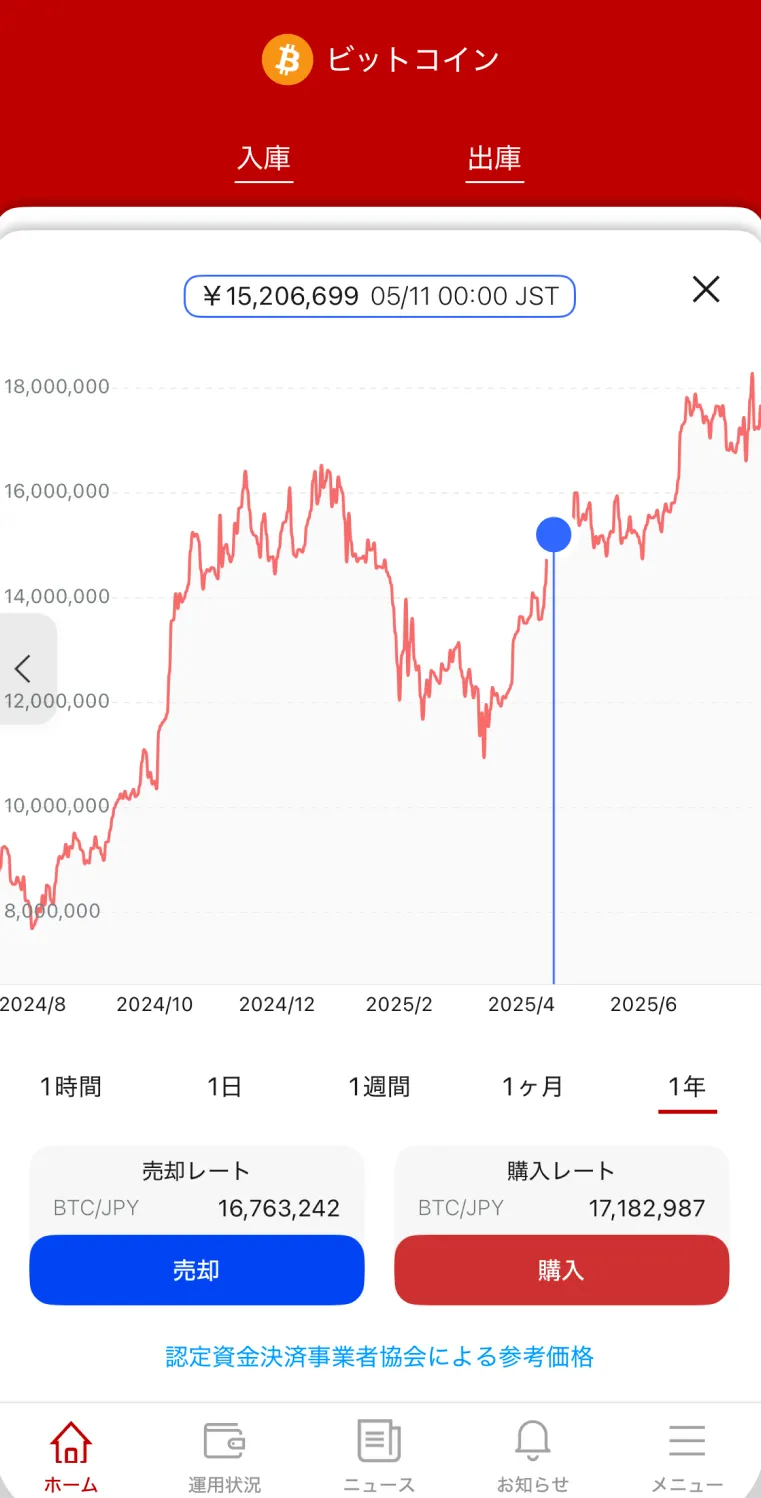Open 運用状況 wallet icon
761x1498 pixels.
point(224,1442)
